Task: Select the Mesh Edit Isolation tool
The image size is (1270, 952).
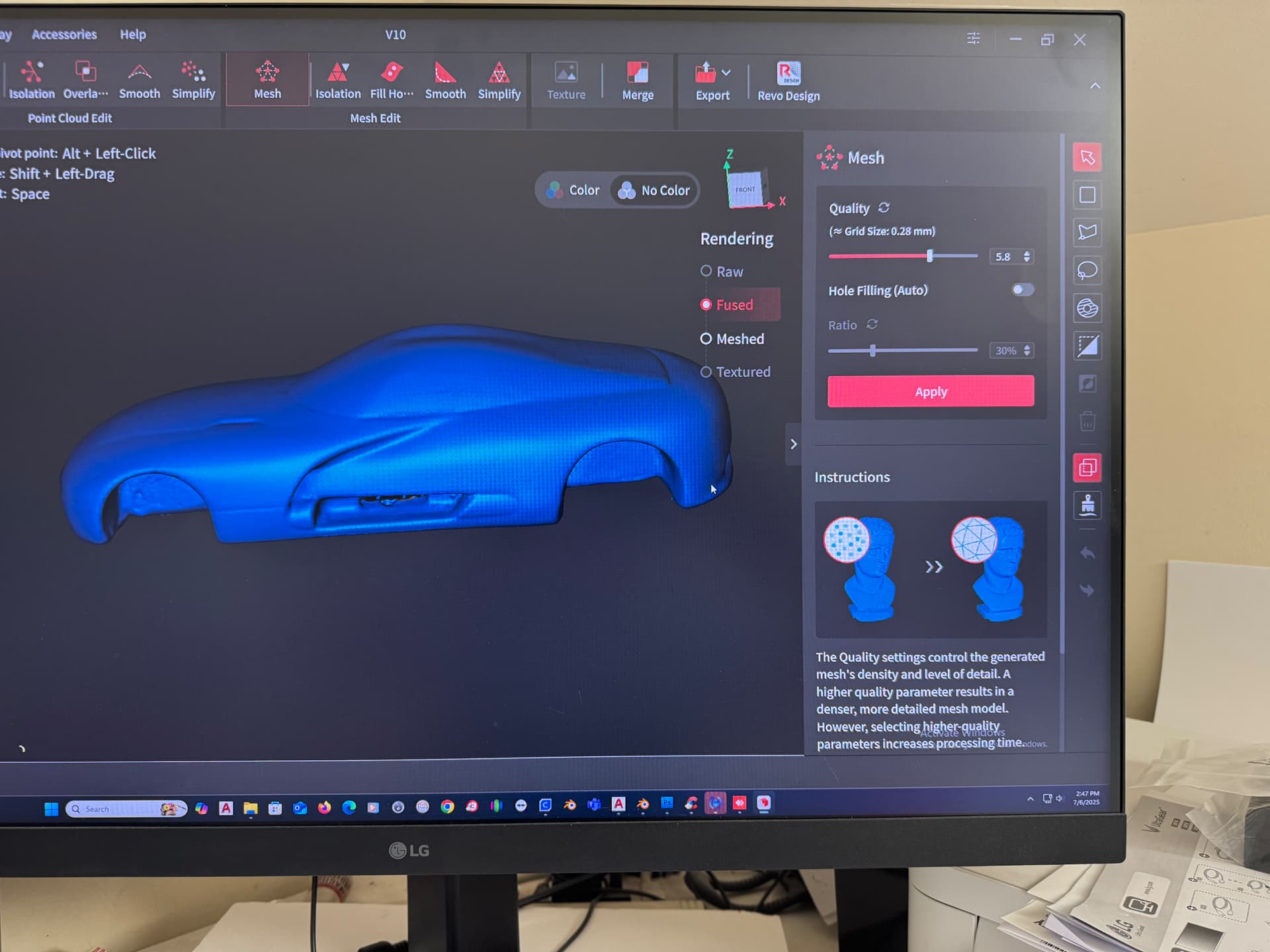Action: [338, 80]
